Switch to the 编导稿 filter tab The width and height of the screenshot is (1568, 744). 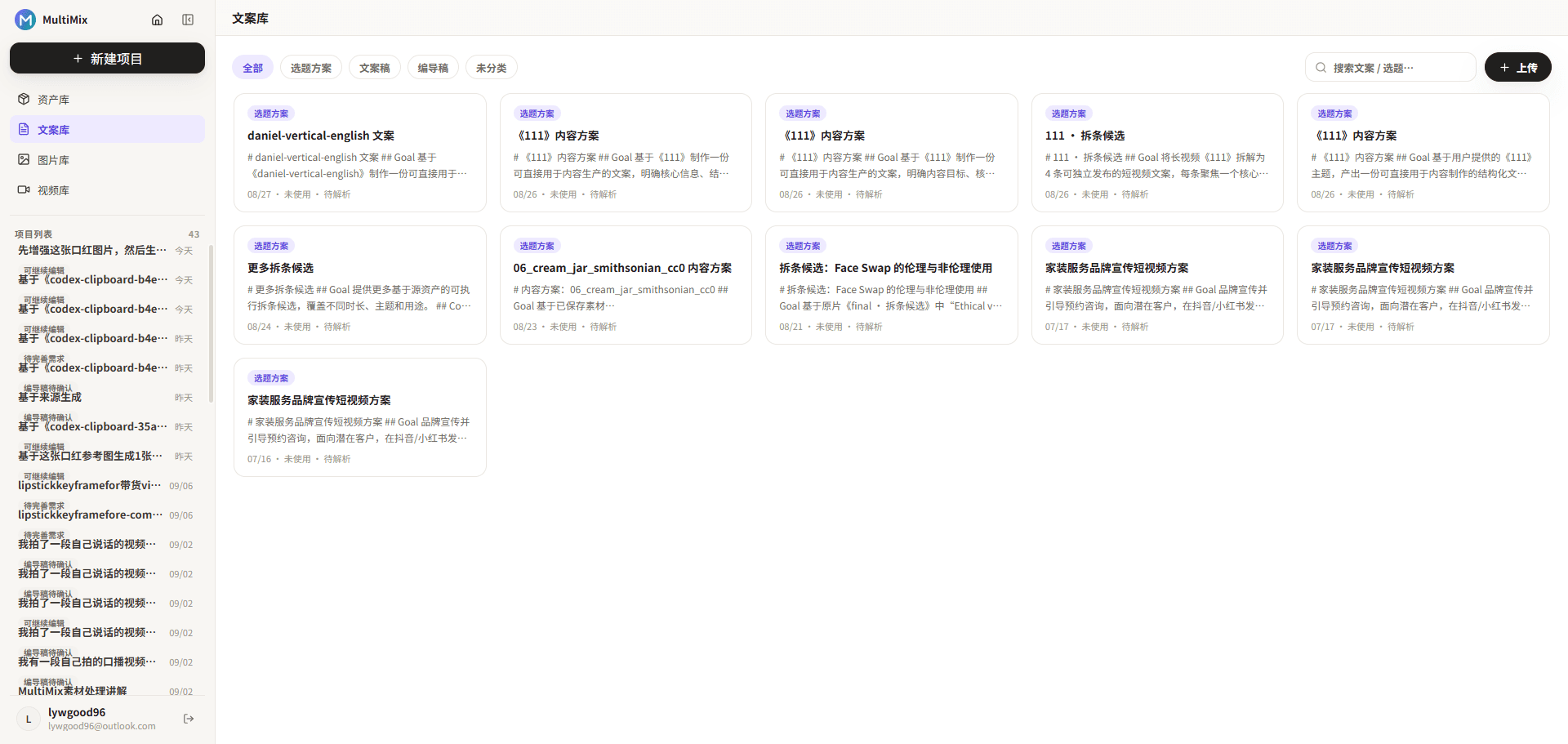click(433, 68)
